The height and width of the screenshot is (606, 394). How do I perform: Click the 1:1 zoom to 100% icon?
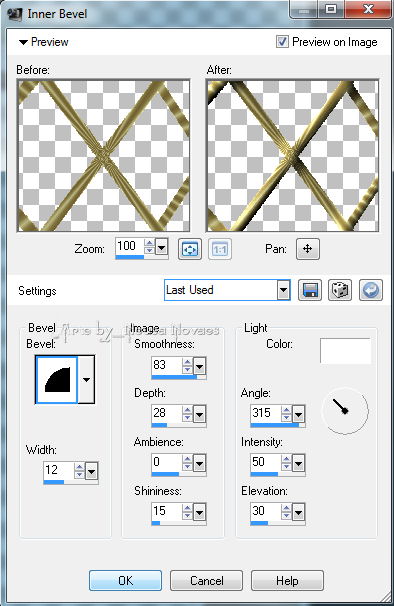pos(220,249)
